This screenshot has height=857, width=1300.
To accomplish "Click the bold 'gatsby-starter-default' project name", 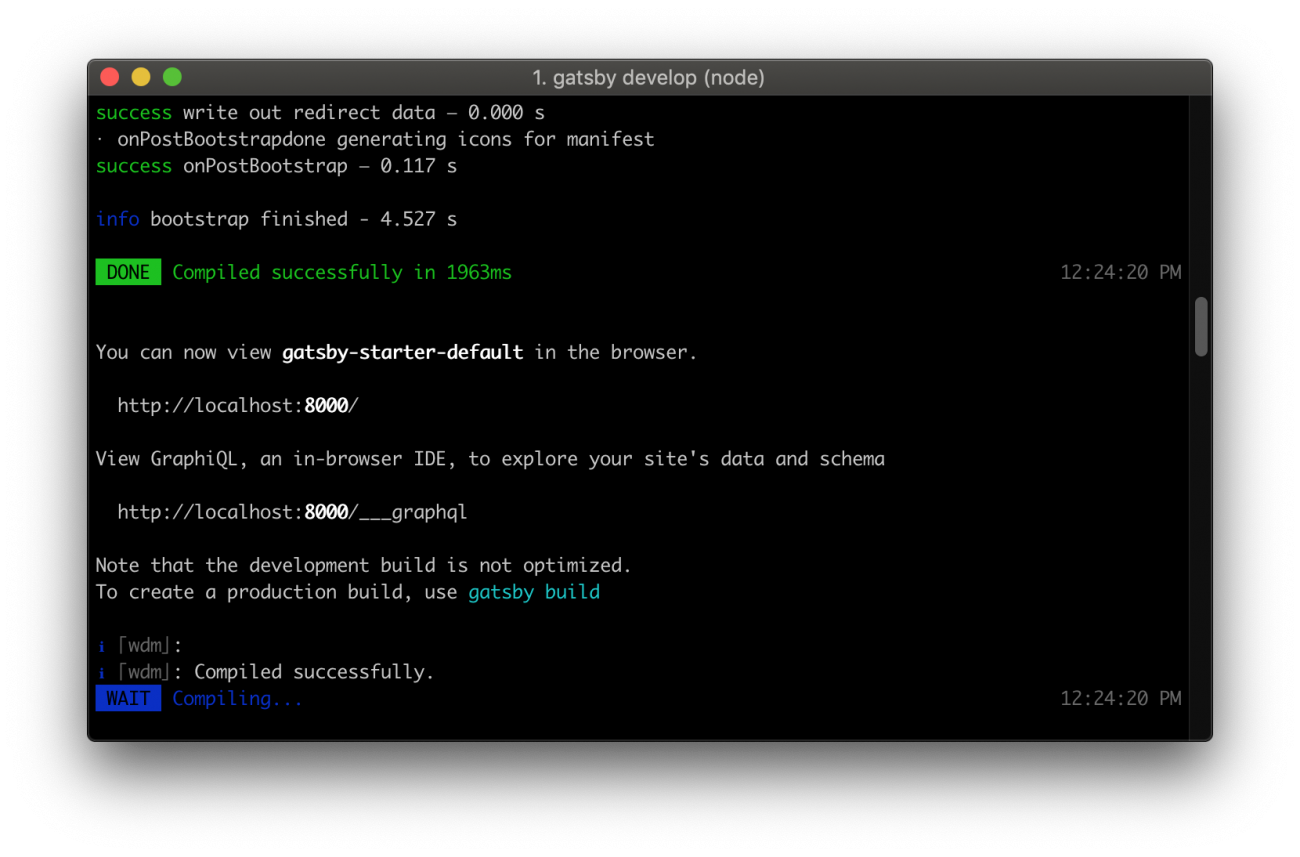I will tap(402, 352).
